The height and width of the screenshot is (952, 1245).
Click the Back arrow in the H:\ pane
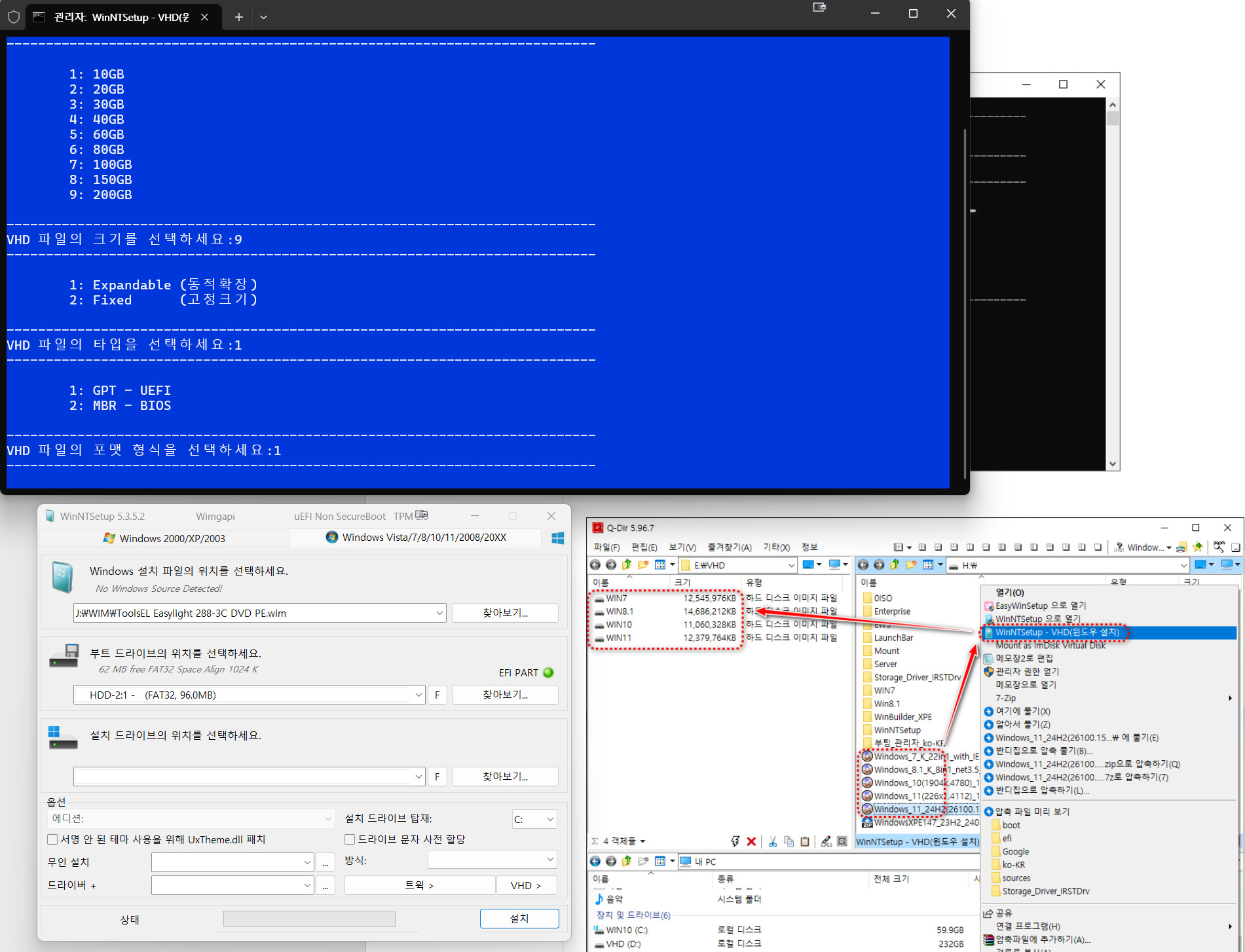click(x=863, y=565)
